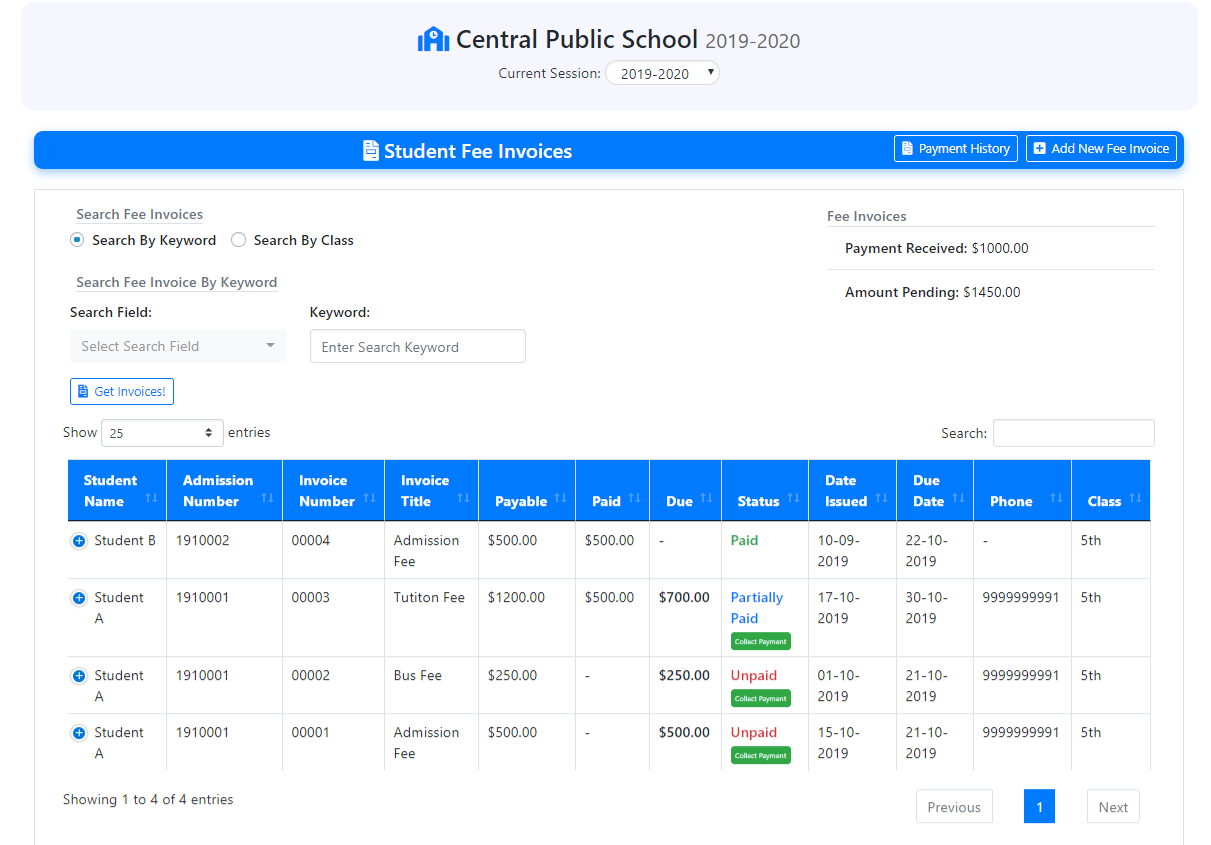1211x845 pixels.
Task: Collect payment for Tutiton Fee invoice
Action: pos(760,641)
